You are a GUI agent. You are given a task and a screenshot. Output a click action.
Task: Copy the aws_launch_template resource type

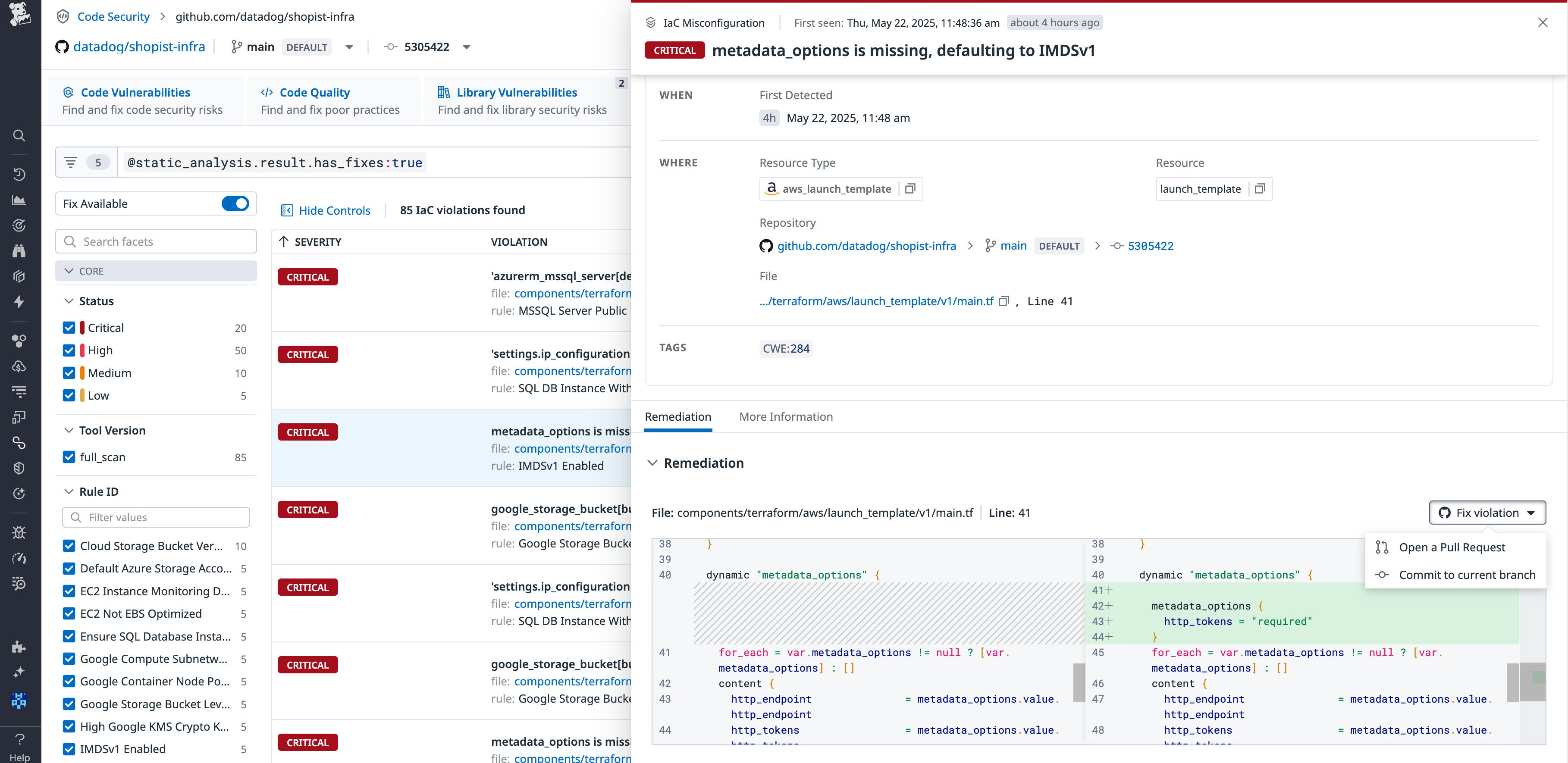pyautogui.click(x=910, y=189)
